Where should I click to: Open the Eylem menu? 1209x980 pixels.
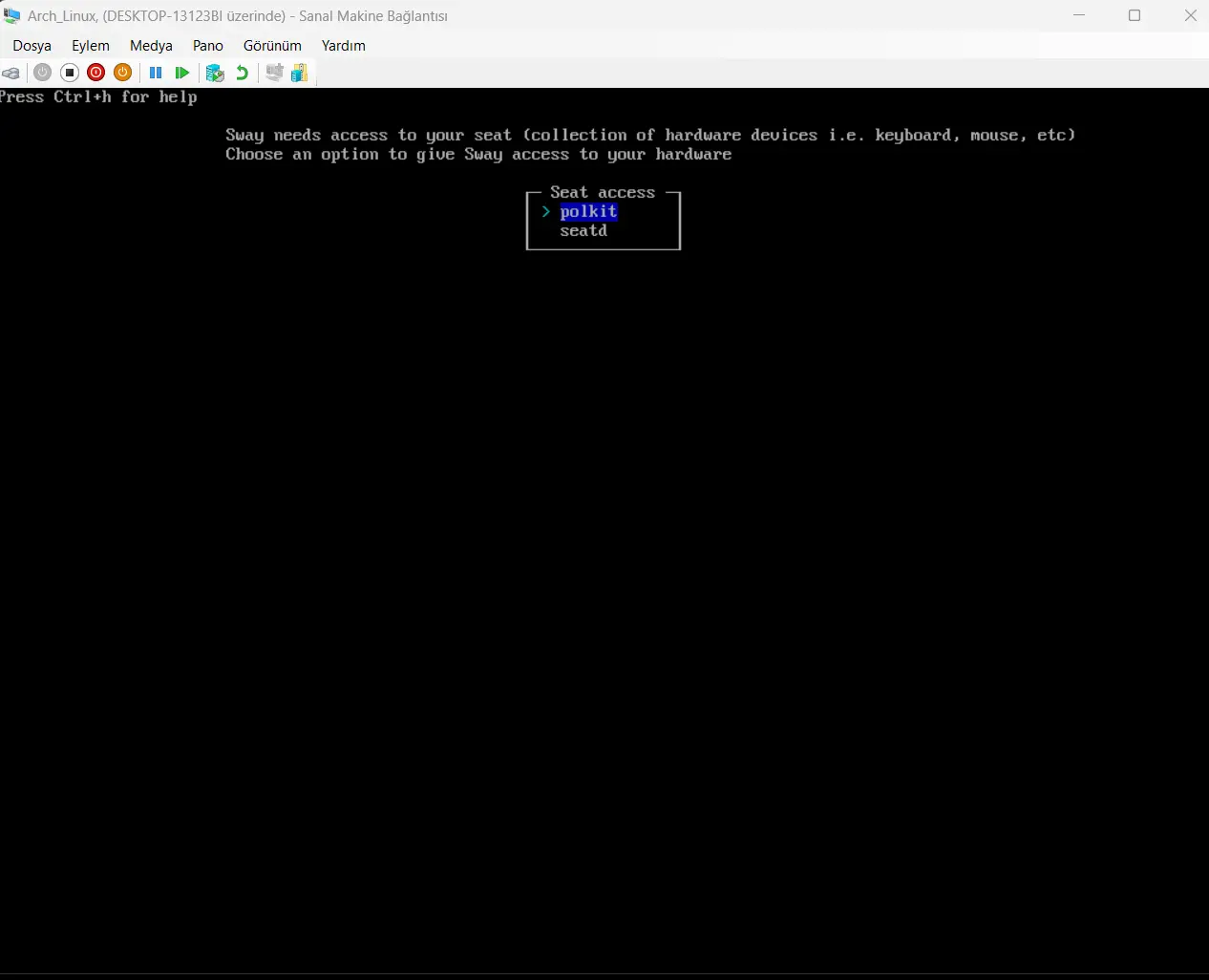click(x=91, y=46)
